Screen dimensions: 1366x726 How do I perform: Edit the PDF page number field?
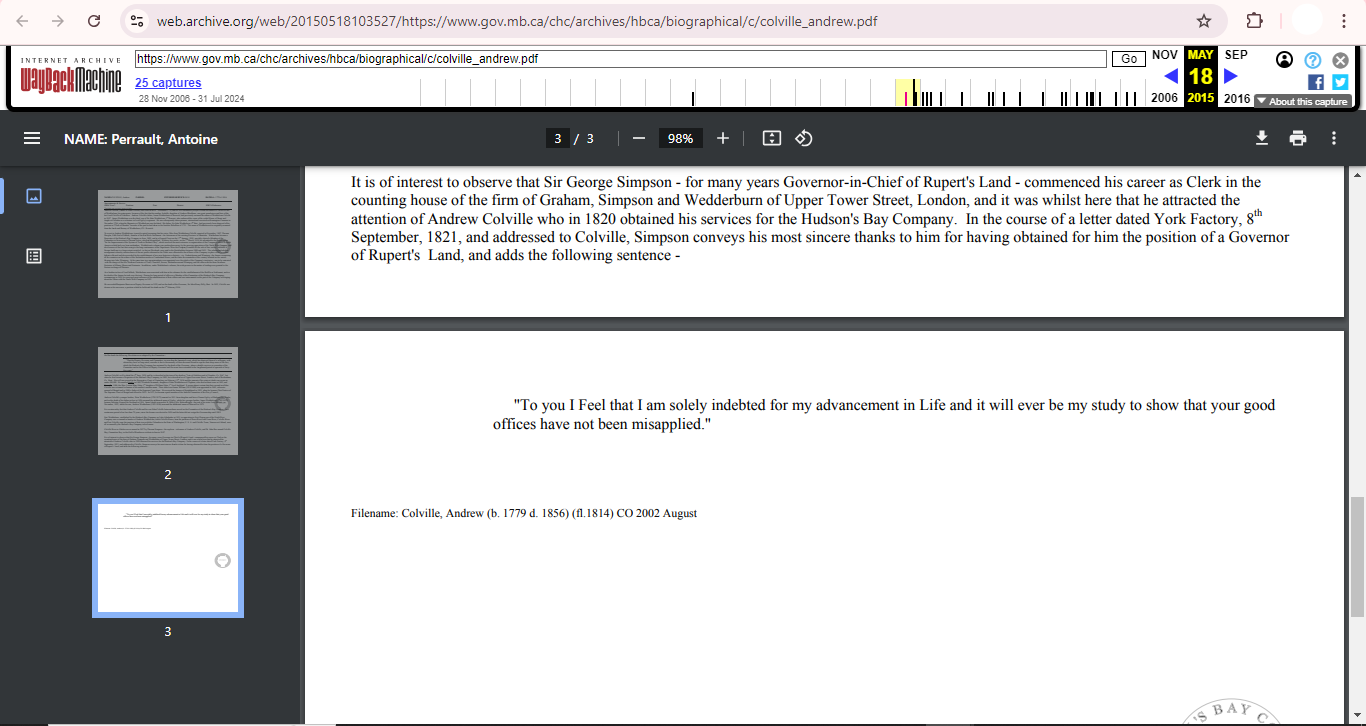pyautogui.click(x=558, y=138)
